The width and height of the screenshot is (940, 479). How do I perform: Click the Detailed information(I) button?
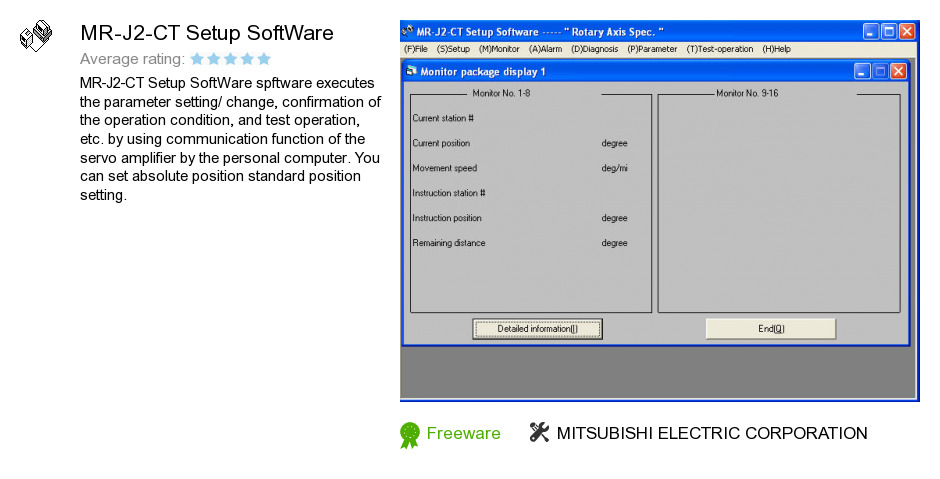tap(537, 329)
